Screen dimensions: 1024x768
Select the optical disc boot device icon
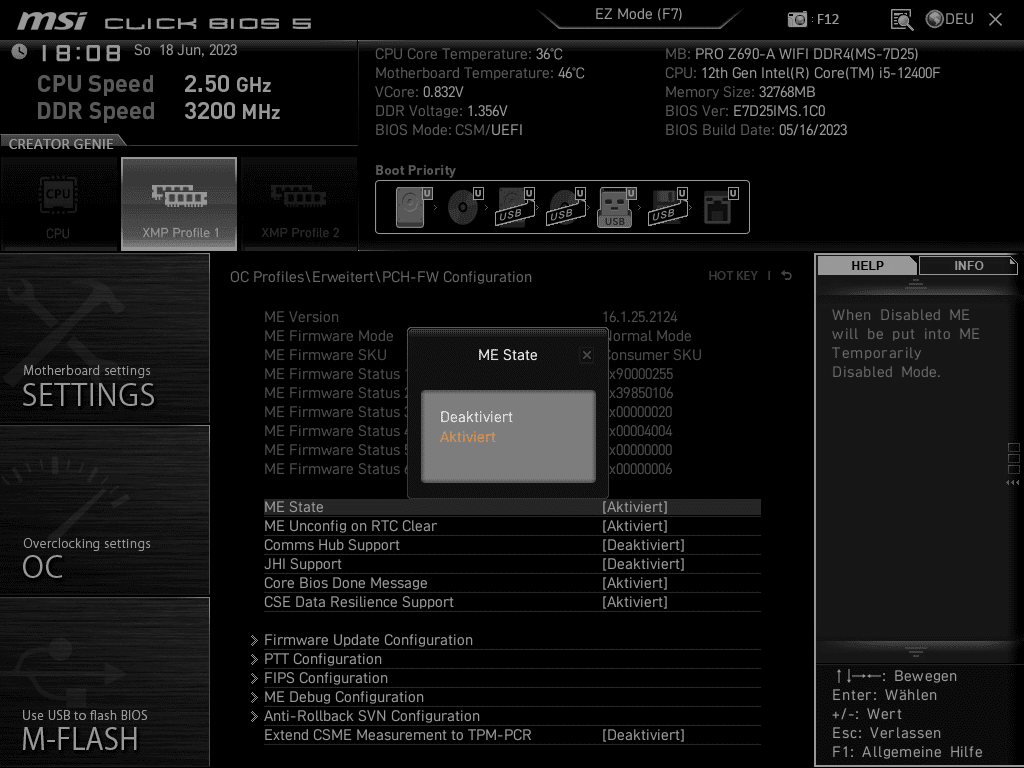click(x=465, y=207)
